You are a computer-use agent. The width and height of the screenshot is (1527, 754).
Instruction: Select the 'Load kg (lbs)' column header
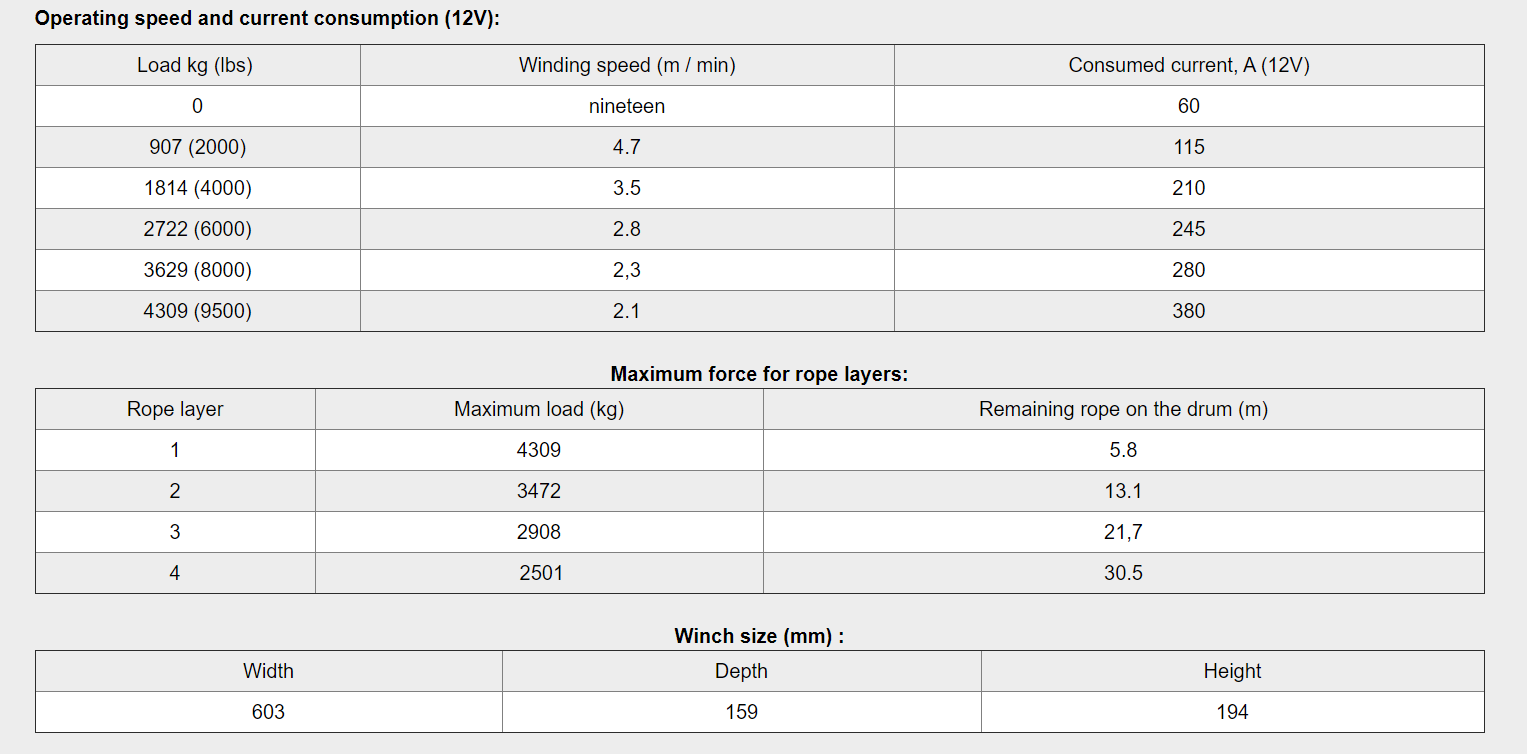point(195,65)
